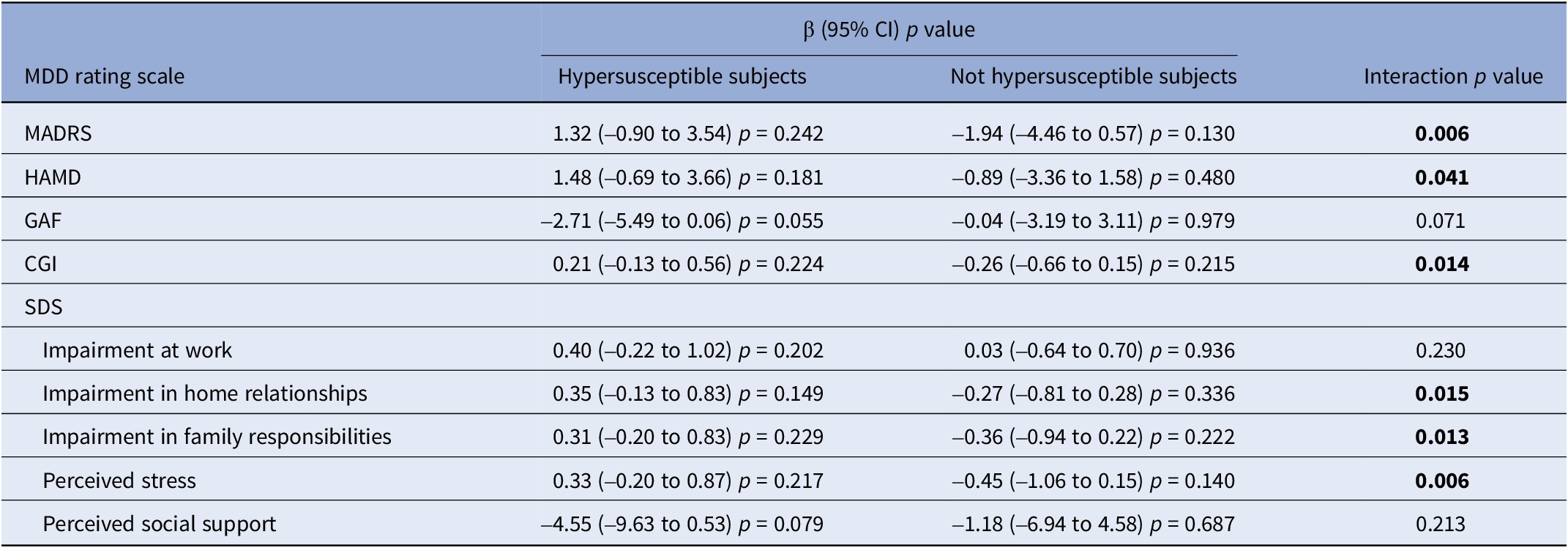Click the bold 0.041 interaction value for HAMD
Screen dimensions: 1568x548
(1441, 177)
